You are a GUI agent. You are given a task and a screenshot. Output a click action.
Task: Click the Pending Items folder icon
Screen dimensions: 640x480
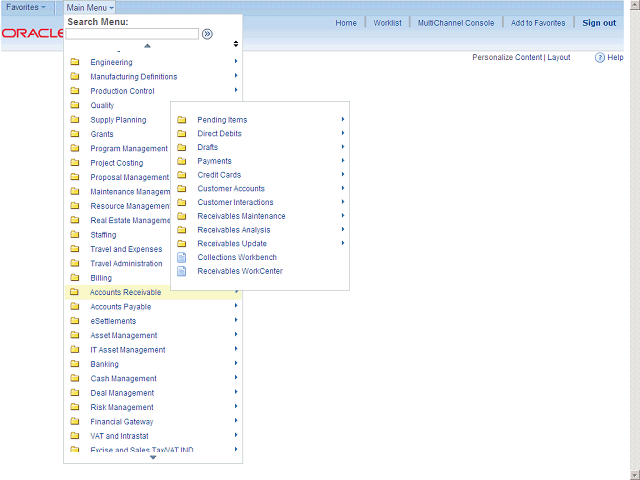pyautogui.click(x=182, y=120)
